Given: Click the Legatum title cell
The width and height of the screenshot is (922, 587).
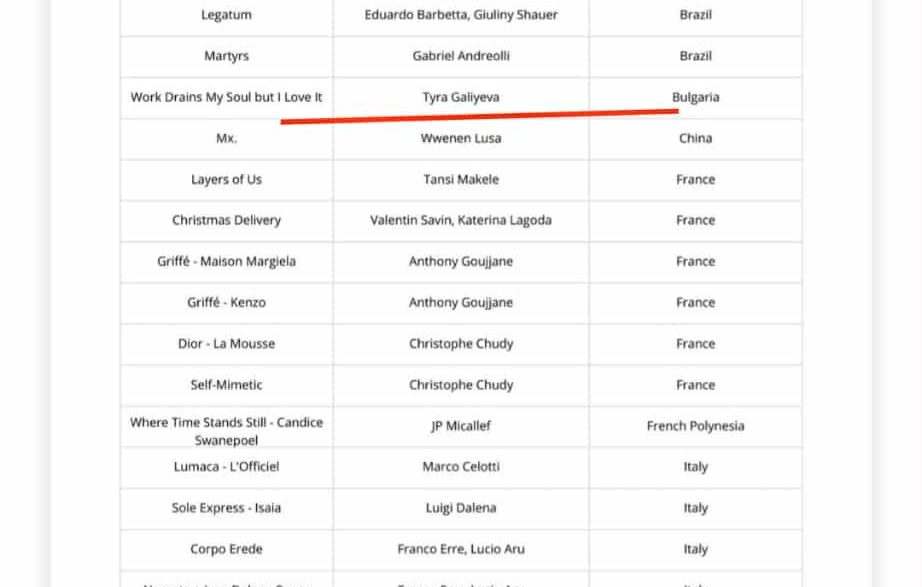Looking at the screenshot, I should pos(226,15).
